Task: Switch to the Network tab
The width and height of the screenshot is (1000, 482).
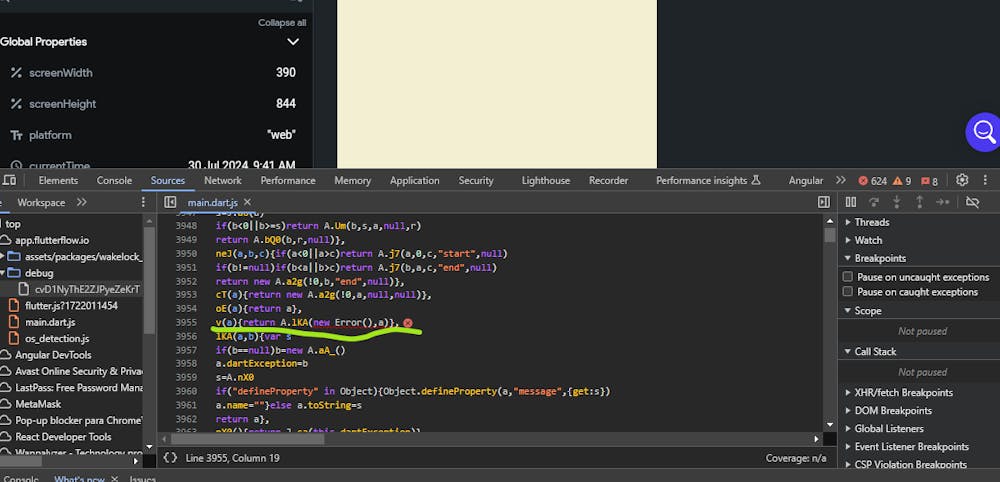Action: click(x=222, y=180)
